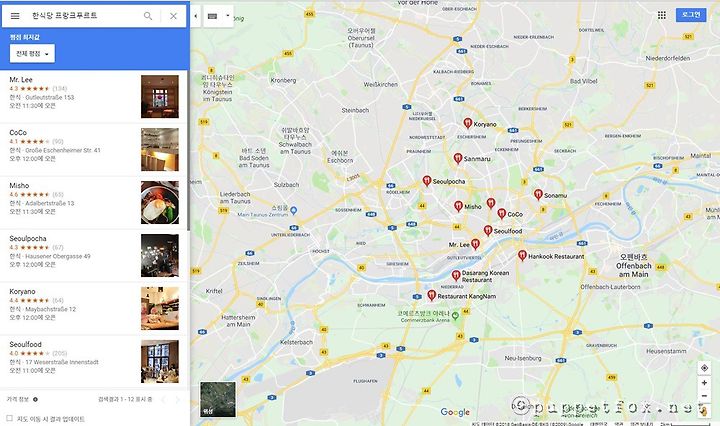Open Street View pegman icon

point(703,411)
